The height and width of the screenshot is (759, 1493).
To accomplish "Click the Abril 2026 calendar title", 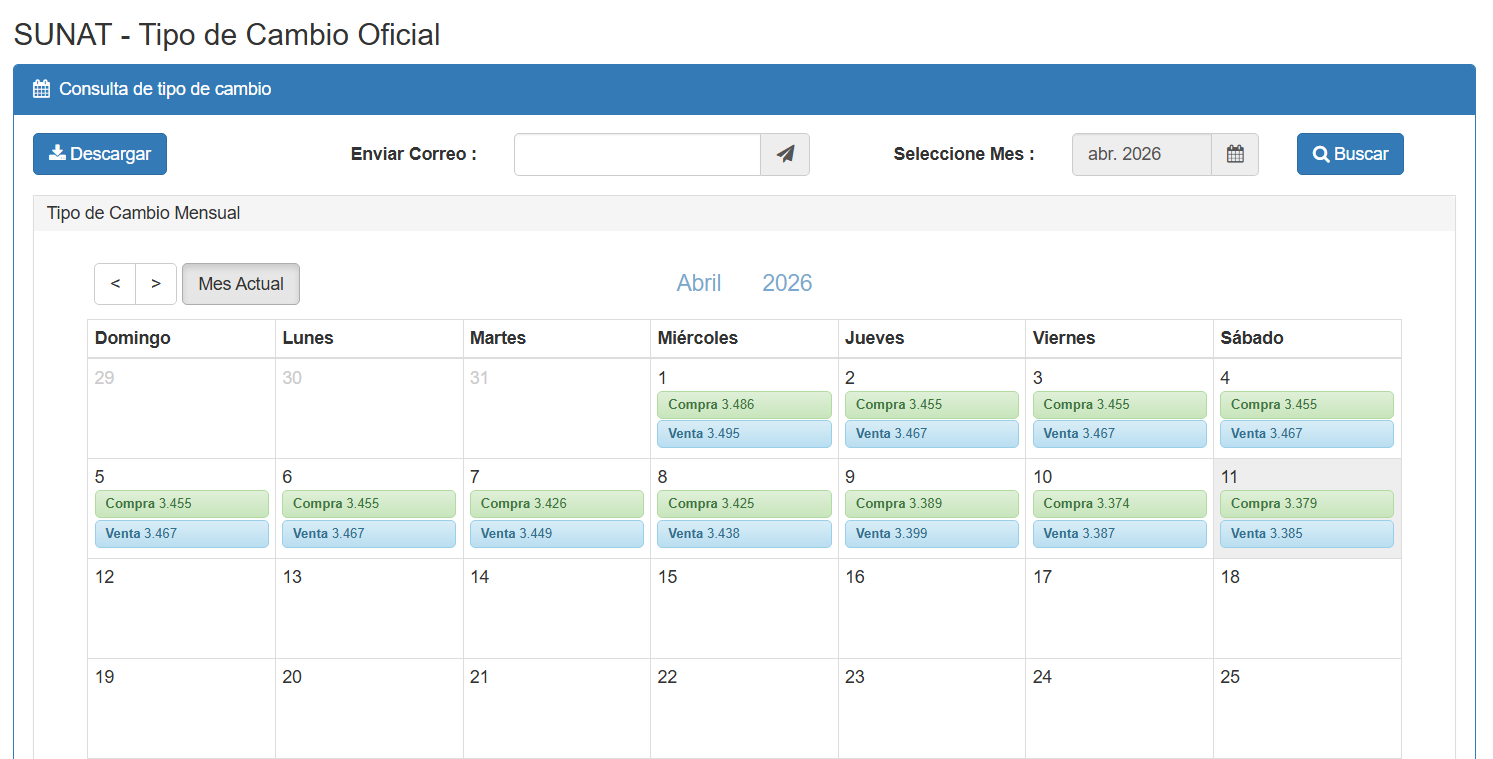I will click(x=744, y=283).
